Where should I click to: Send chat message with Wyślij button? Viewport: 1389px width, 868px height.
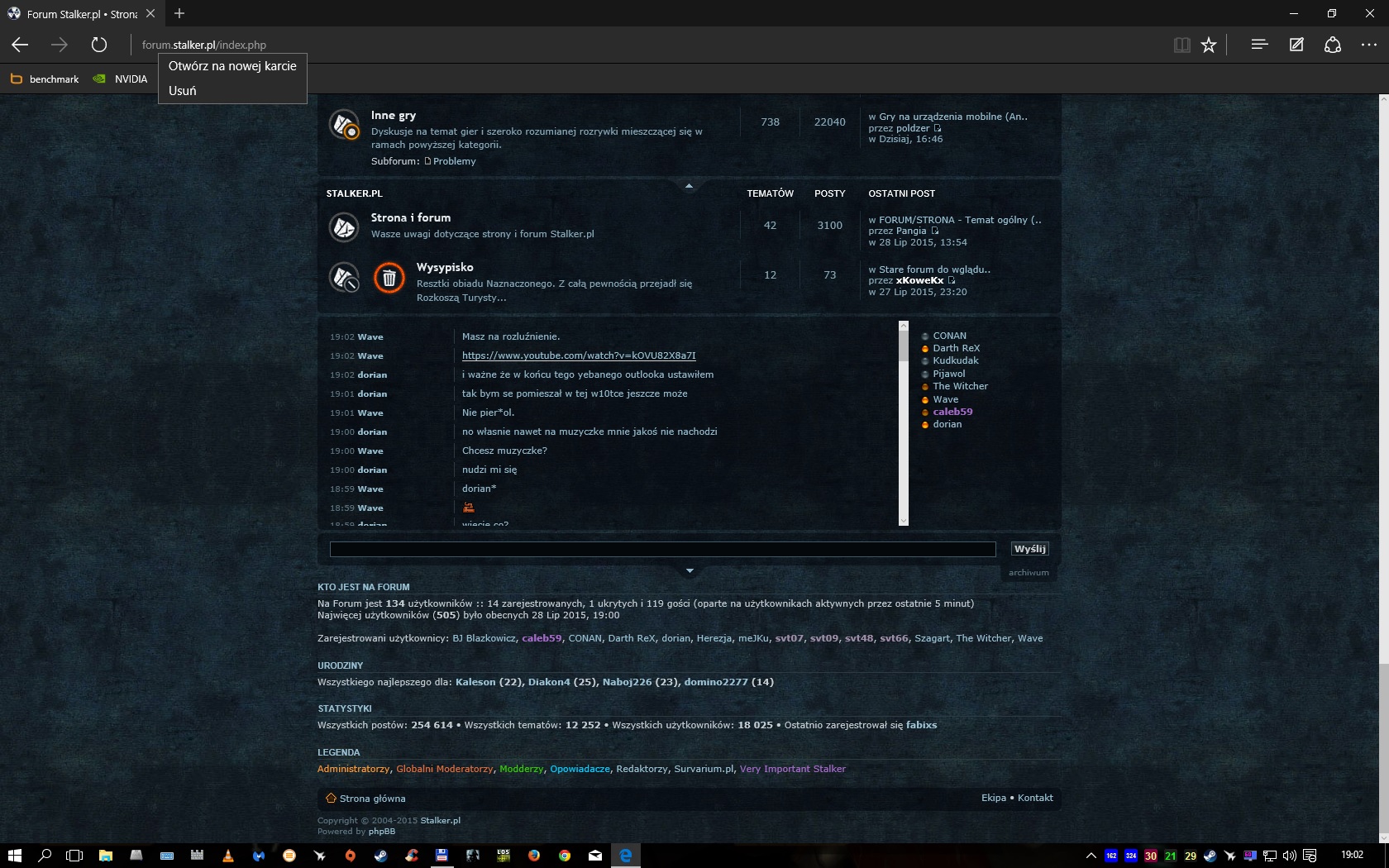[1029, 549]
